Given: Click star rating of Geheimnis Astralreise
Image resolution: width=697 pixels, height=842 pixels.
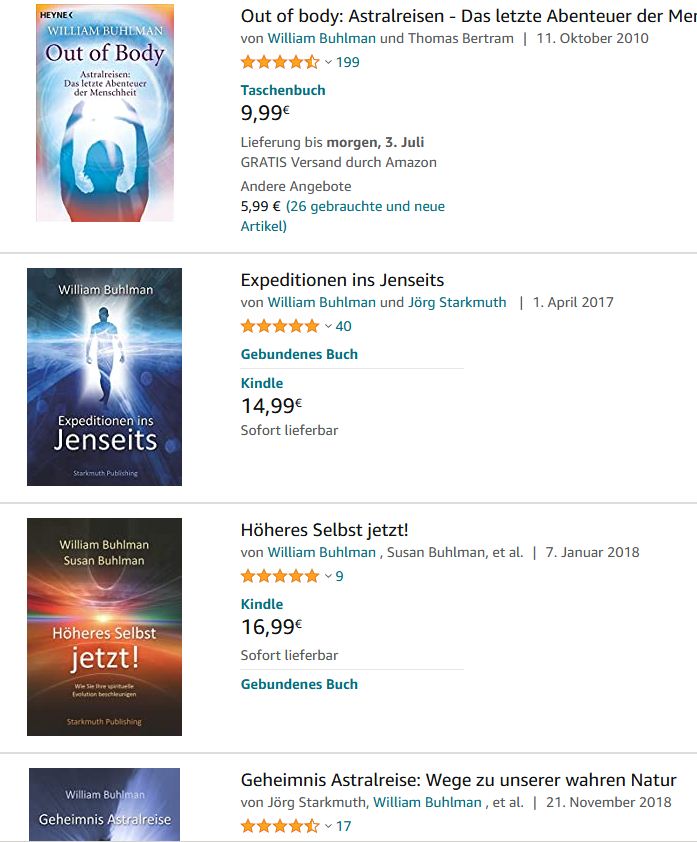Looking at the screenshot, I should (x=280, y=826).
